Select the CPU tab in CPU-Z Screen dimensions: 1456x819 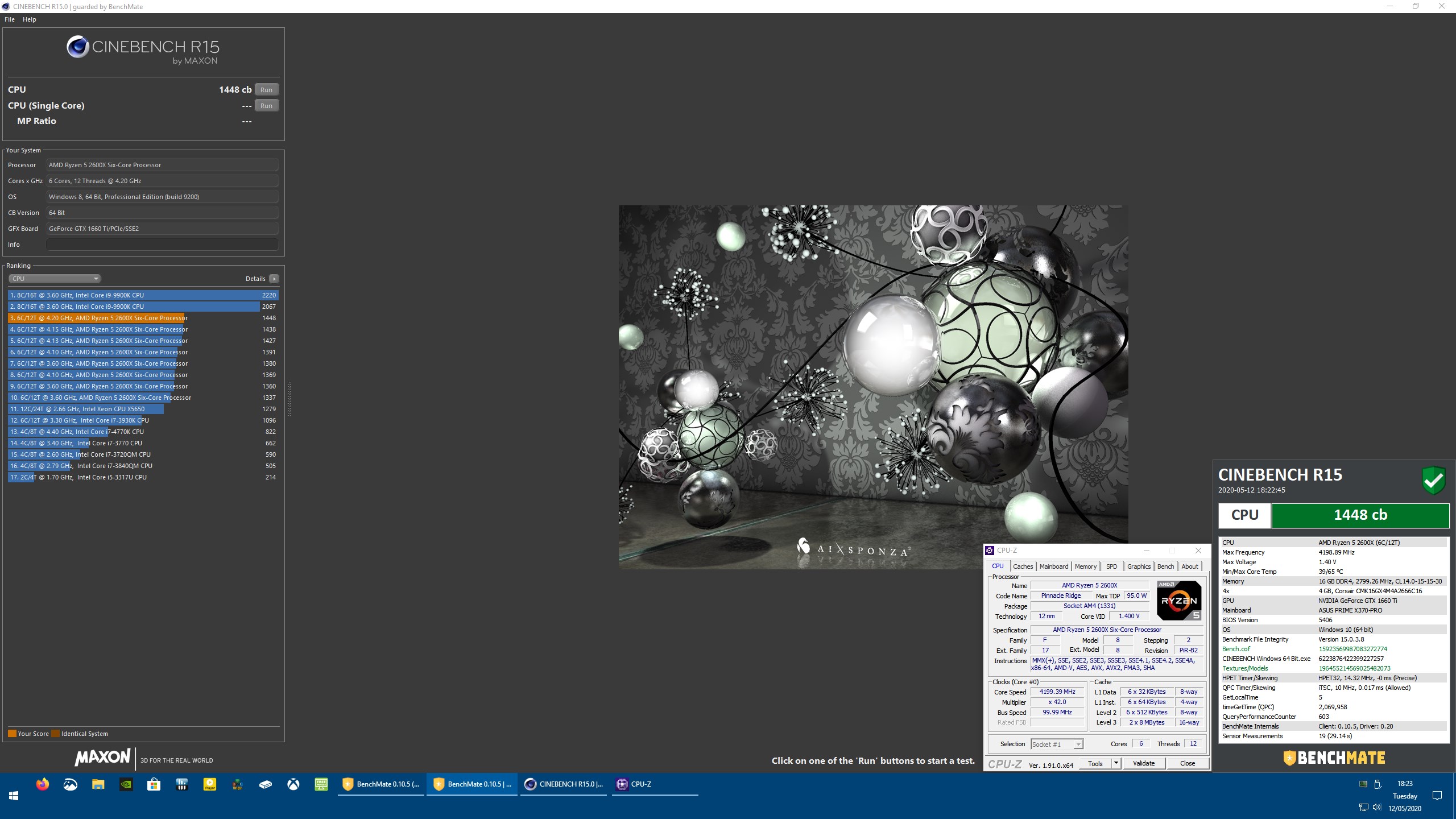pos(998,566)
